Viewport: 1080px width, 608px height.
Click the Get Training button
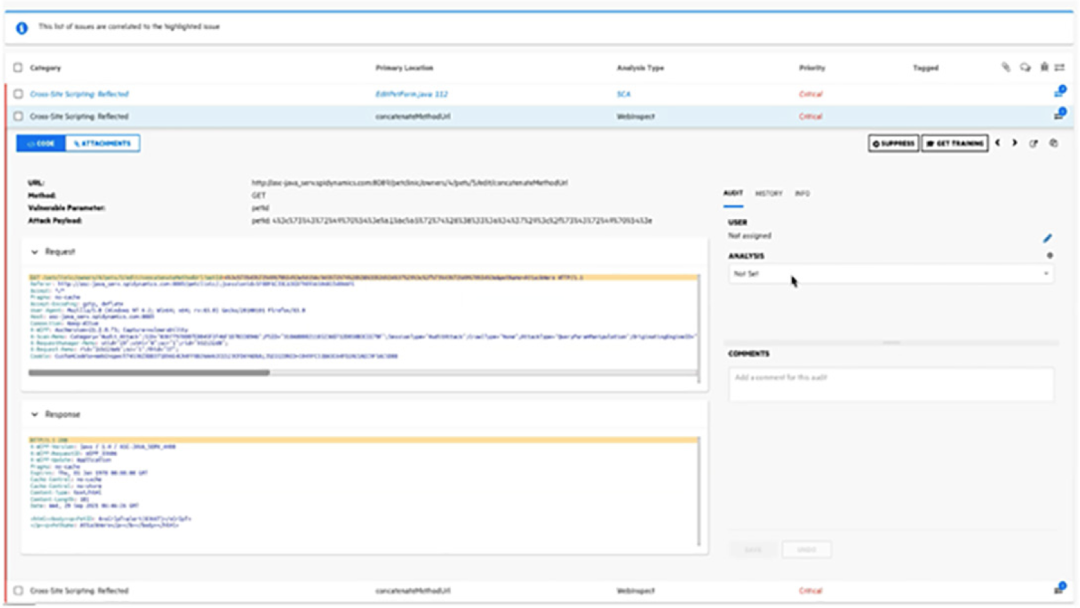pyautogui.click(x=955, y=143)
